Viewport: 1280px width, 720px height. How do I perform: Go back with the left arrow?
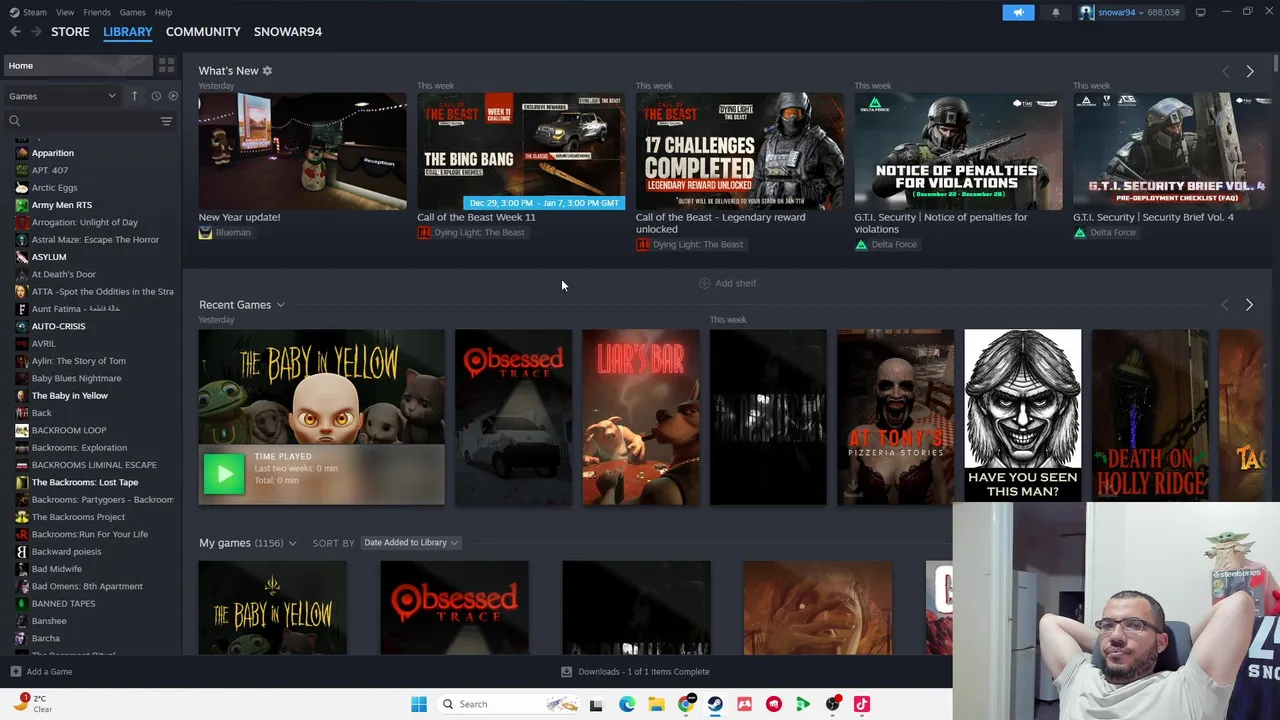pyautogui.click(x=15, y=32)
